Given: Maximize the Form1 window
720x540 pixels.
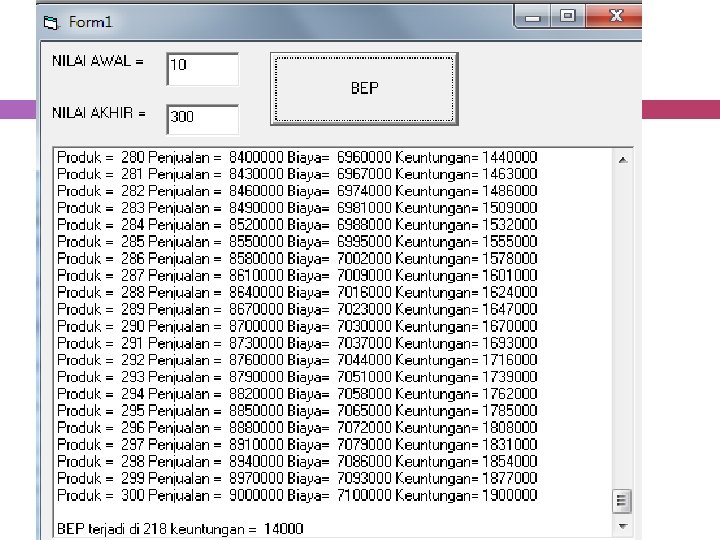Looking at the screenshot, I should point(568,17).
